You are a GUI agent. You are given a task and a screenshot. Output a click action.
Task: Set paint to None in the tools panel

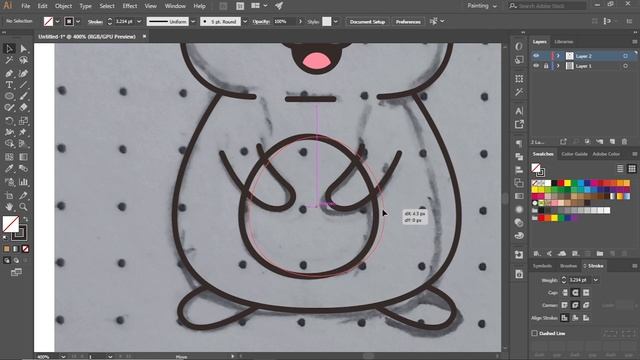tap(25, 249)
